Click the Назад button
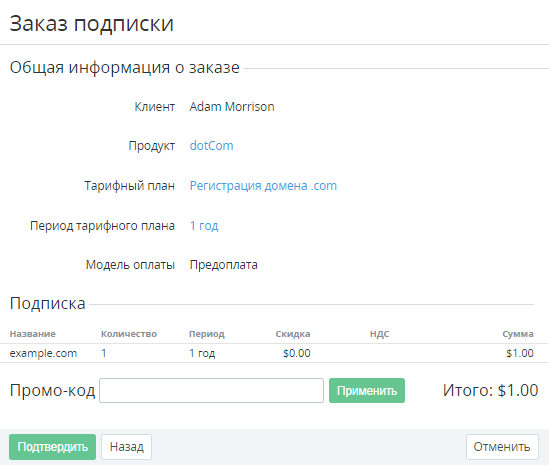Screen dimensions: 549x465 pyautogui.click(x=126, y=447)
